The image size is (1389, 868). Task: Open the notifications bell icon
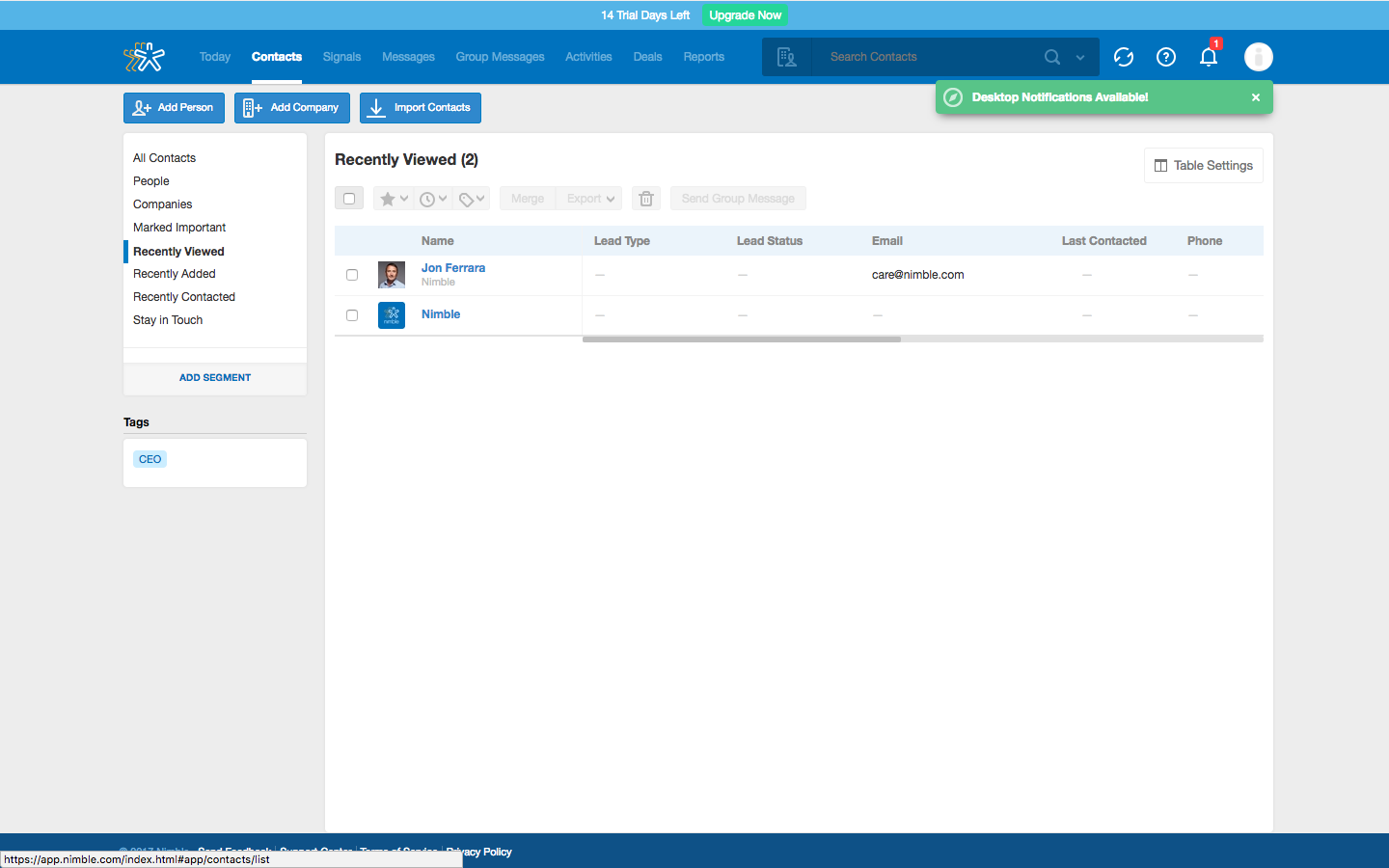click(1209, 56)
